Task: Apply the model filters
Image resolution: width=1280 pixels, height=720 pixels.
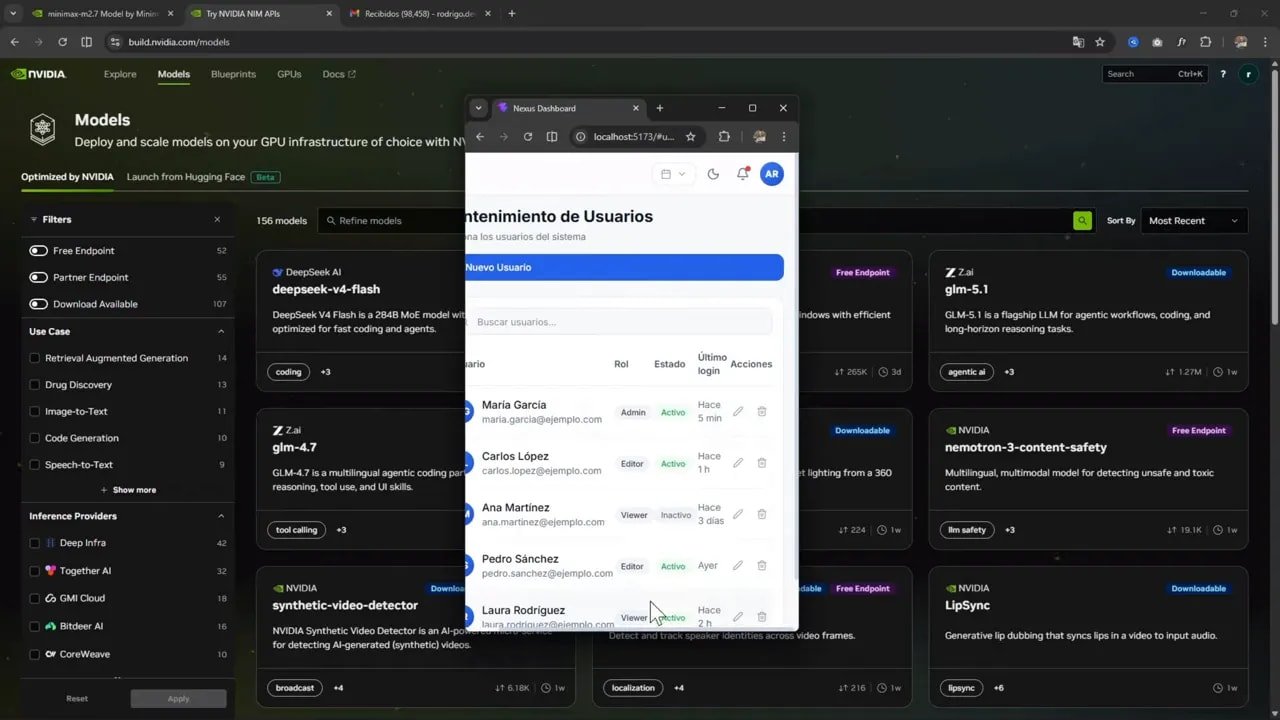Action: click(178, 699)
